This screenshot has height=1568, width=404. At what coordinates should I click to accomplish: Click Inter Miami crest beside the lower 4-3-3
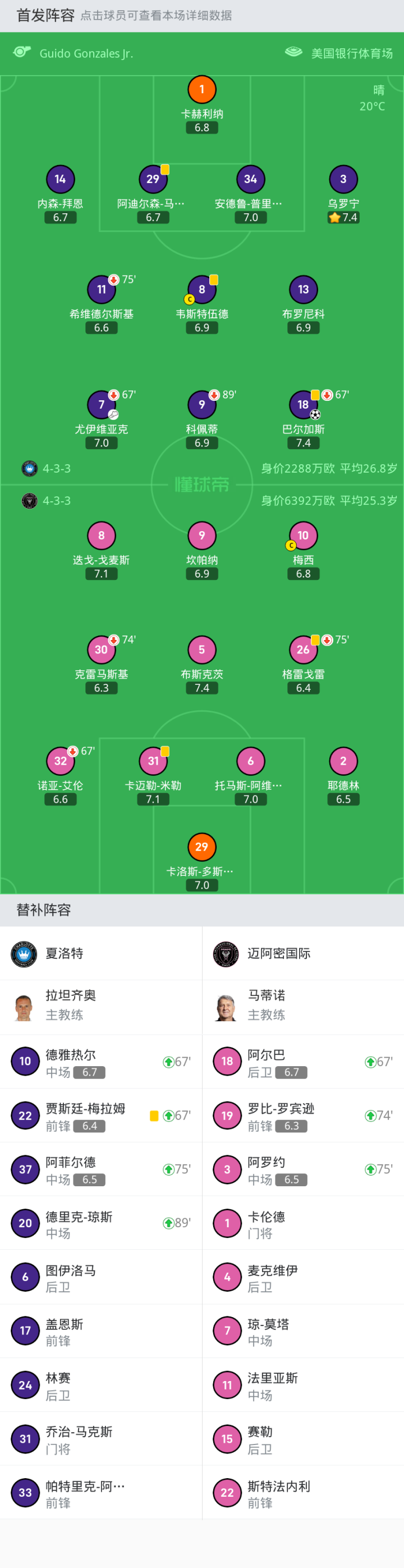tap(29, 500)
